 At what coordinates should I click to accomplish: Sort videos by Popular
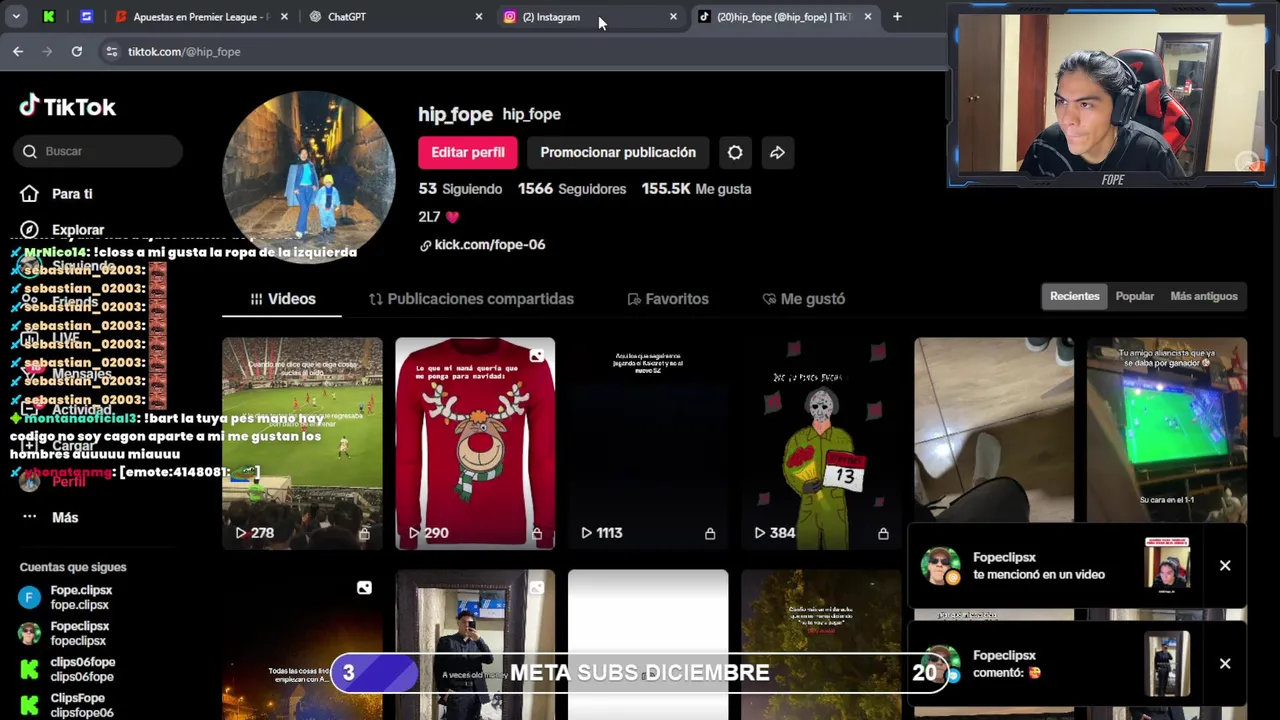1134,296
